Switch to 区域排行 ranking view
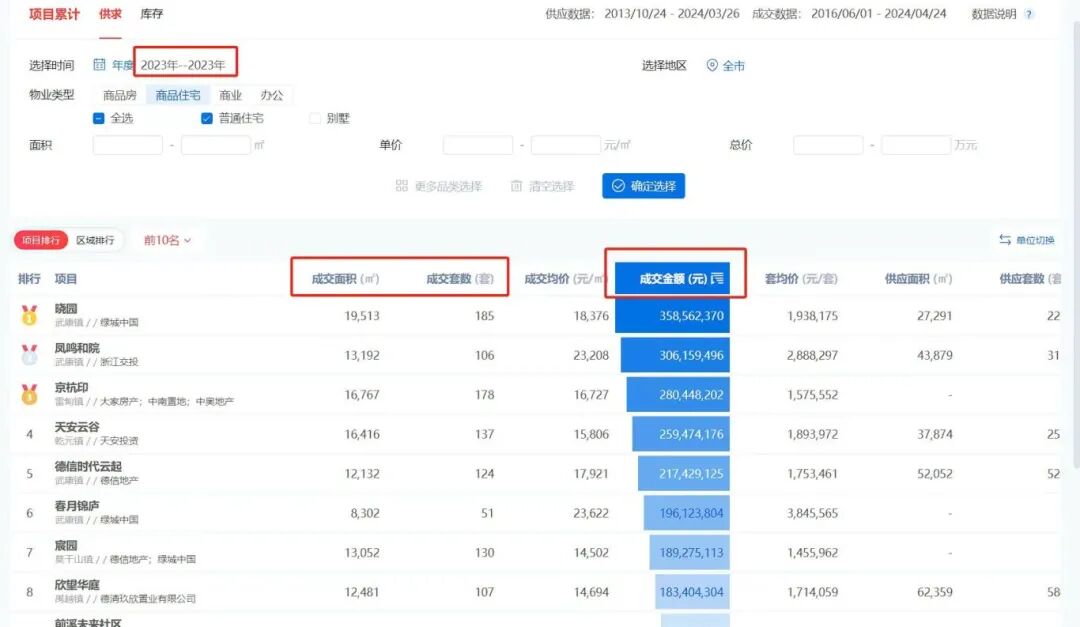The width and height of the screenshot is (1080, 627). 95,240
